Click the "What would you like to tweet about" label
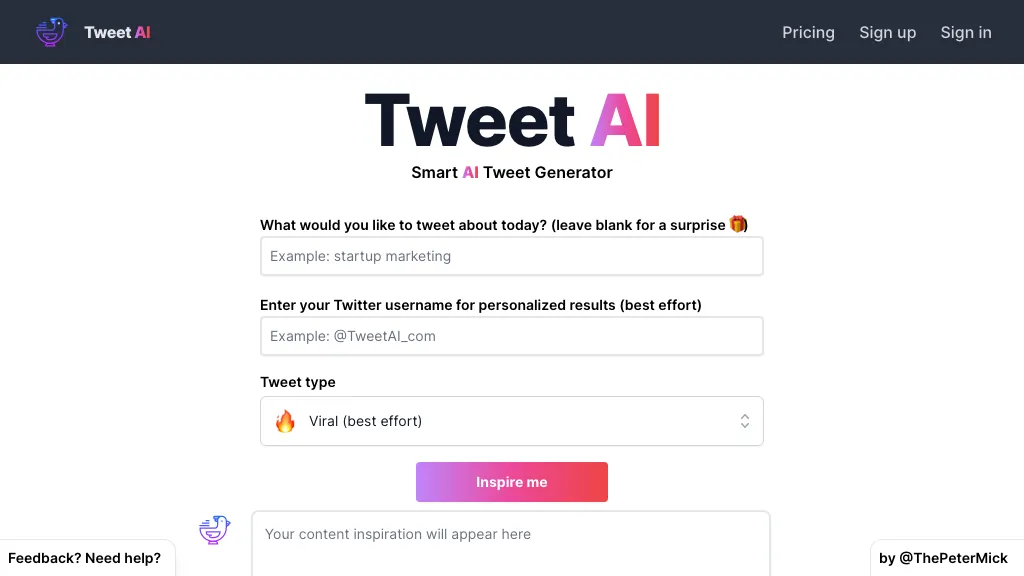1024x576 pixels. pos(494,225)
